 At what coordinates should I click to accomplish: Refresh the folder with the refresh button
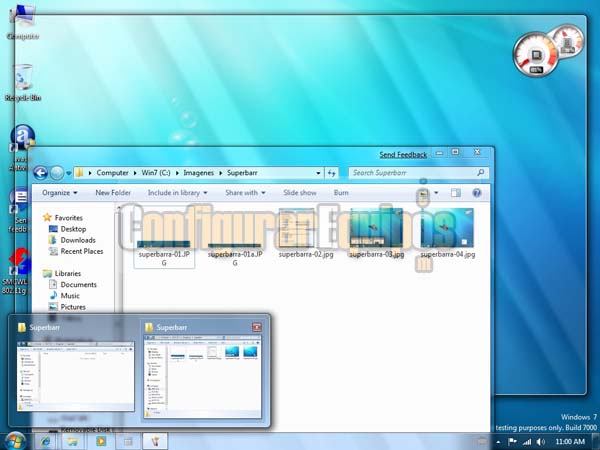click(x=331, y=173)
